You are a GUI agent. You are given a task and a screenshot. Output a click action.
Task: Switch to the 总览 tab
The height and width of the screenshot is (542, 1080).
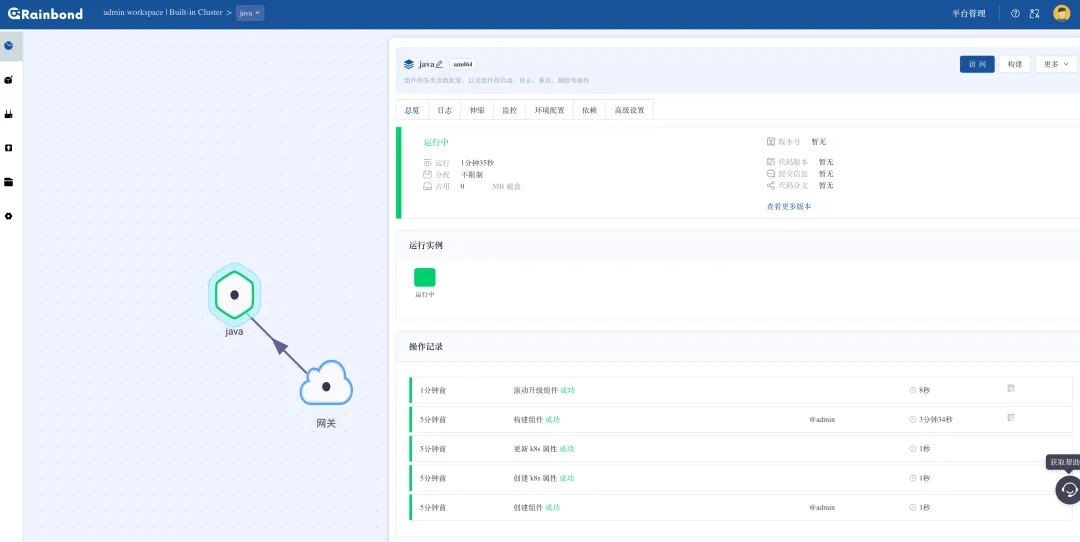point(412,110)
